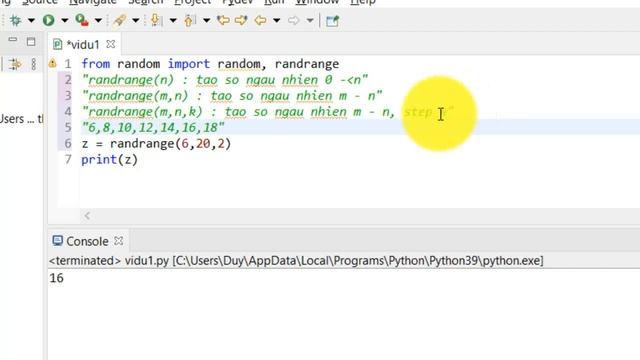Viewport: 640px width, 360px height.
Task: Click the 'from random import' line
Action: coord(210,64)
